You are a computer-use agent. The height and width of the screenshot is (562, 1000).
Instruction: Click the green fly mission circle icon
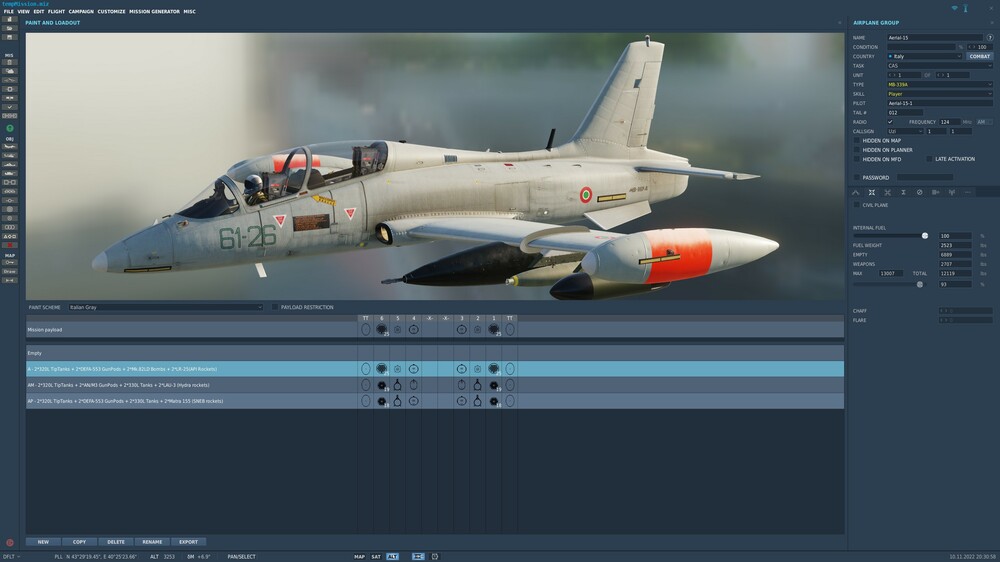click(x=10, y=128)
